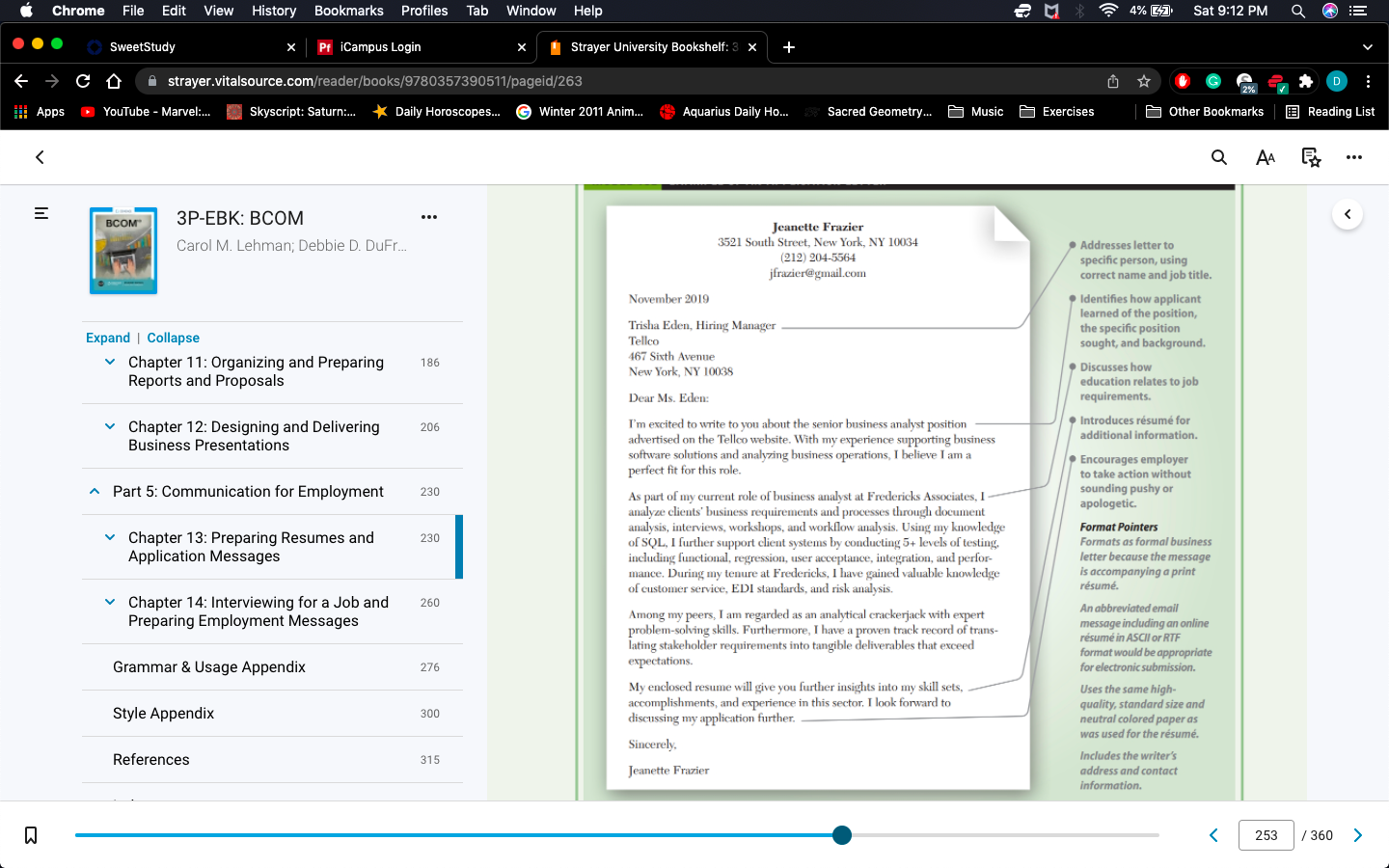1389x868 pixels.
Task: Open the Style Appendix entry
Action: pyautogui.click(x=164, y=714)
